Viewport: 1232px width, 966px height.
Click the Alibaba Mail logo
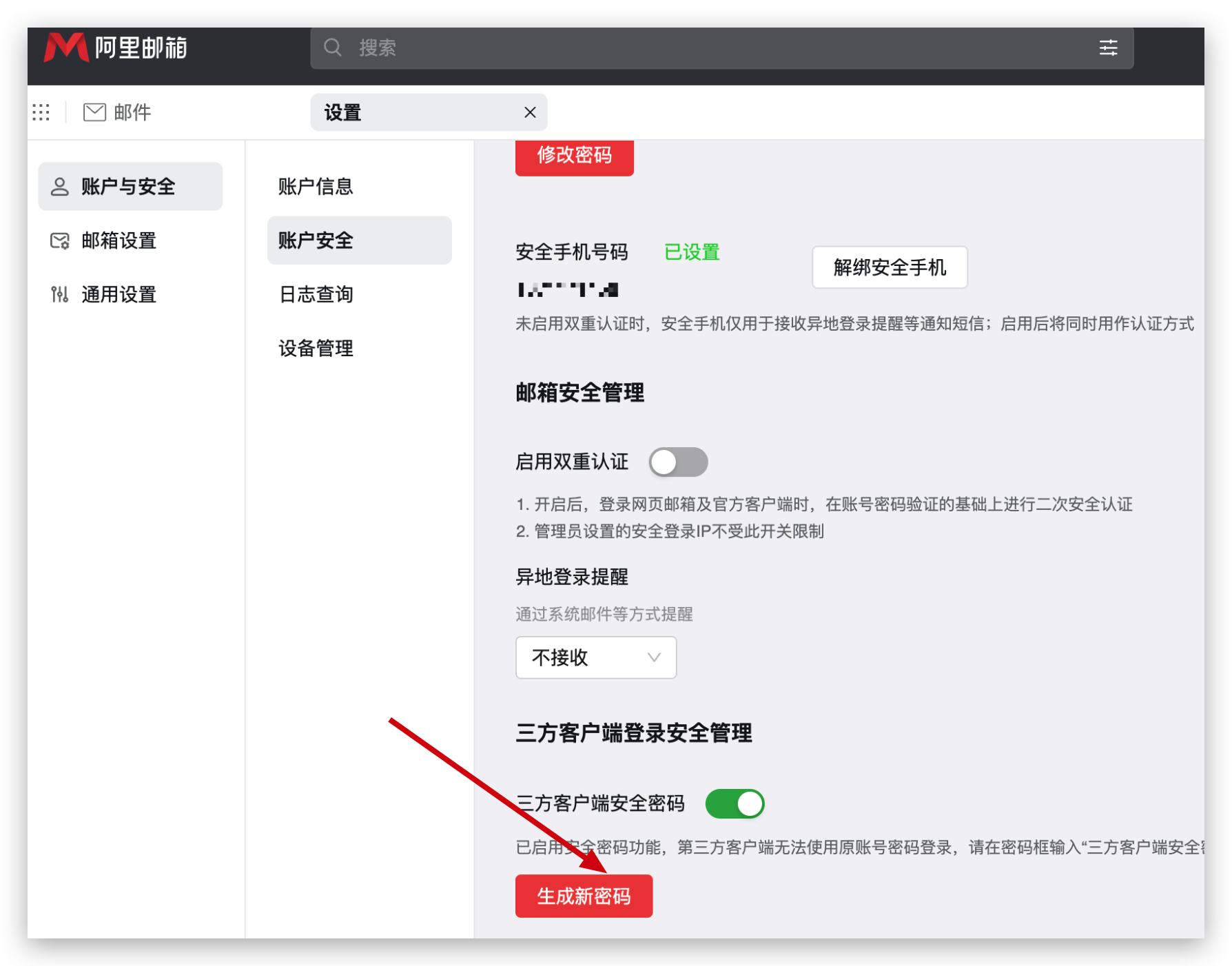115,48
